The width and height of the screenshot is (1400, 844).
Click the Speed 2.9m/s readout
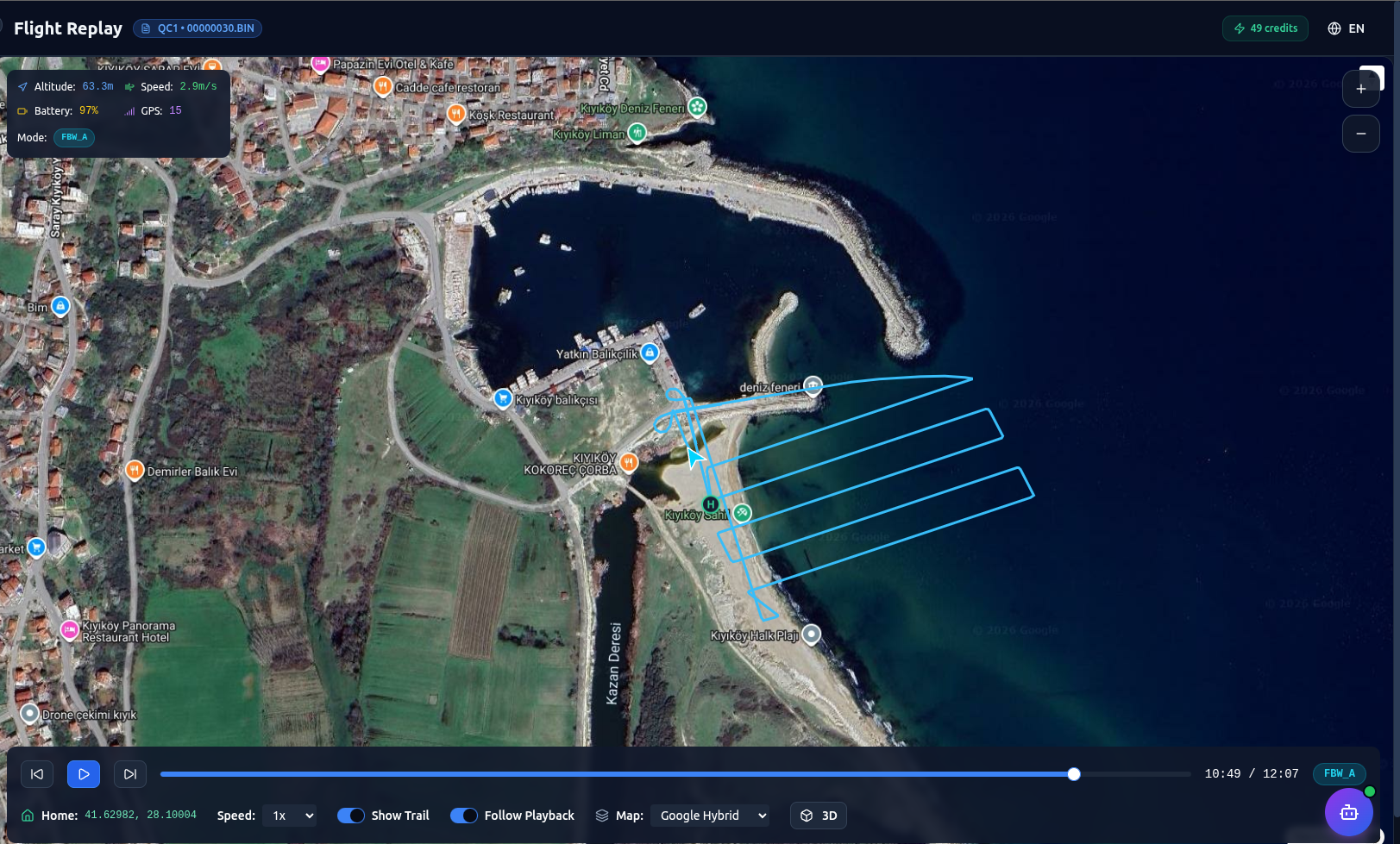pyautogui.click(x=171, y=86)
